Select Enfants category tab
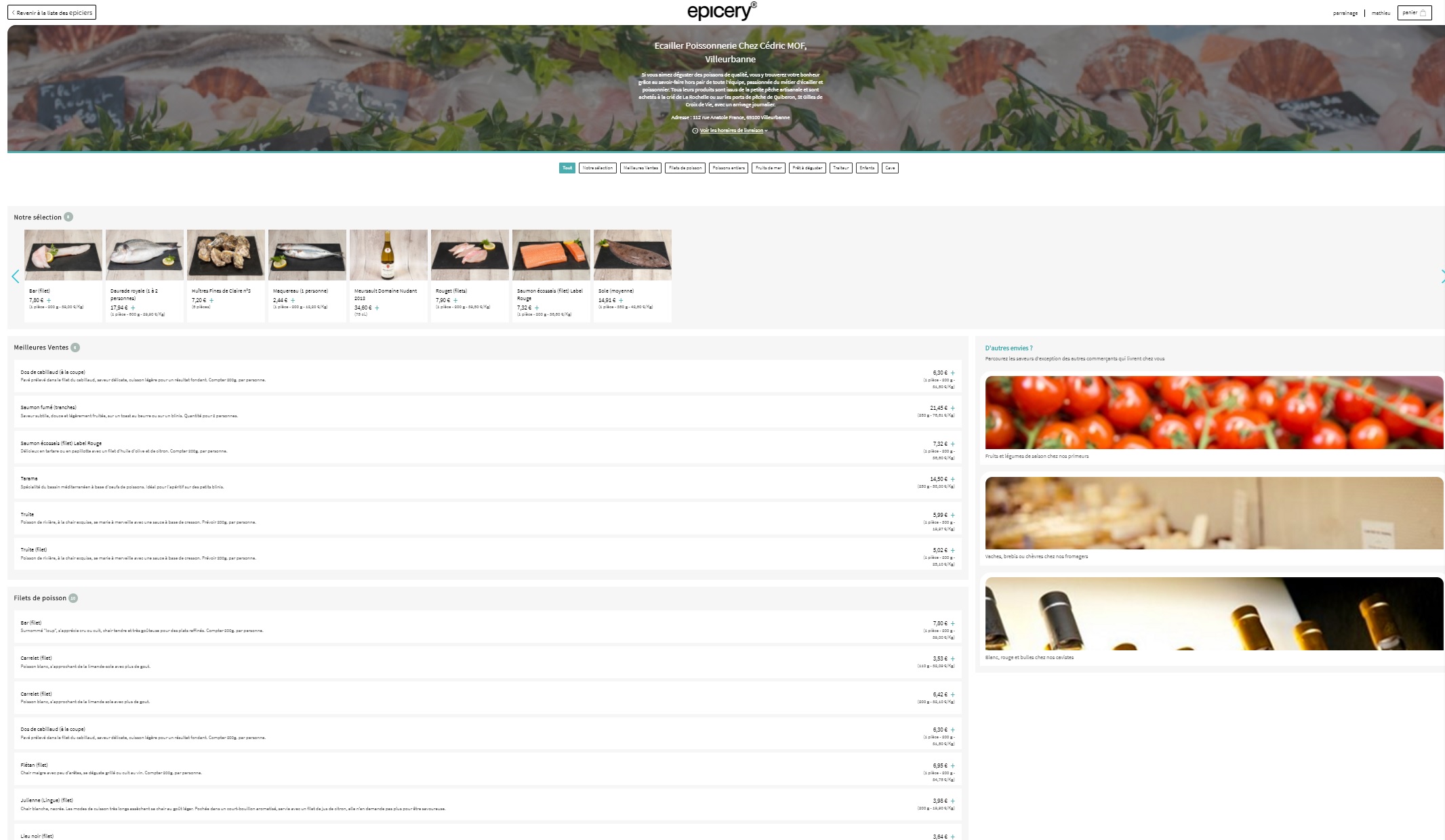 click(x=867, y=168)
